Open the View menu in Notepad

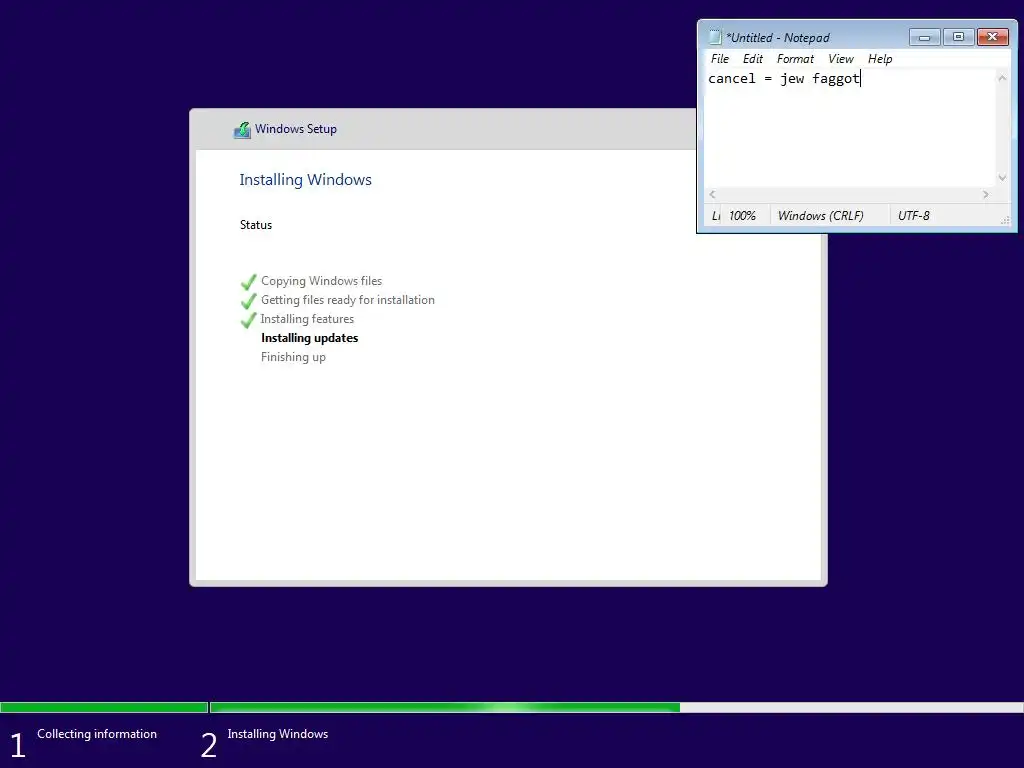tap(840, 59)
